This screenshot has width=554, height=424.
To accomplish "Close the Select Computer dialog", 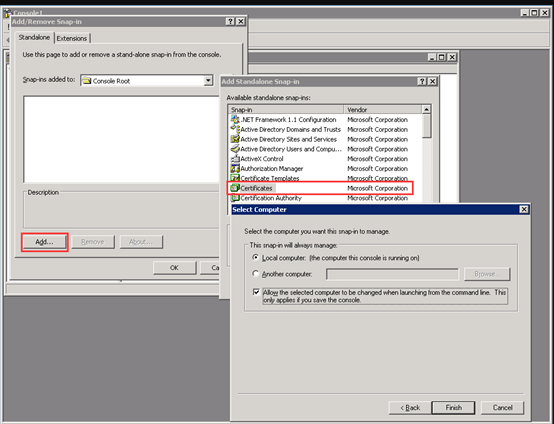I will 524,210.
